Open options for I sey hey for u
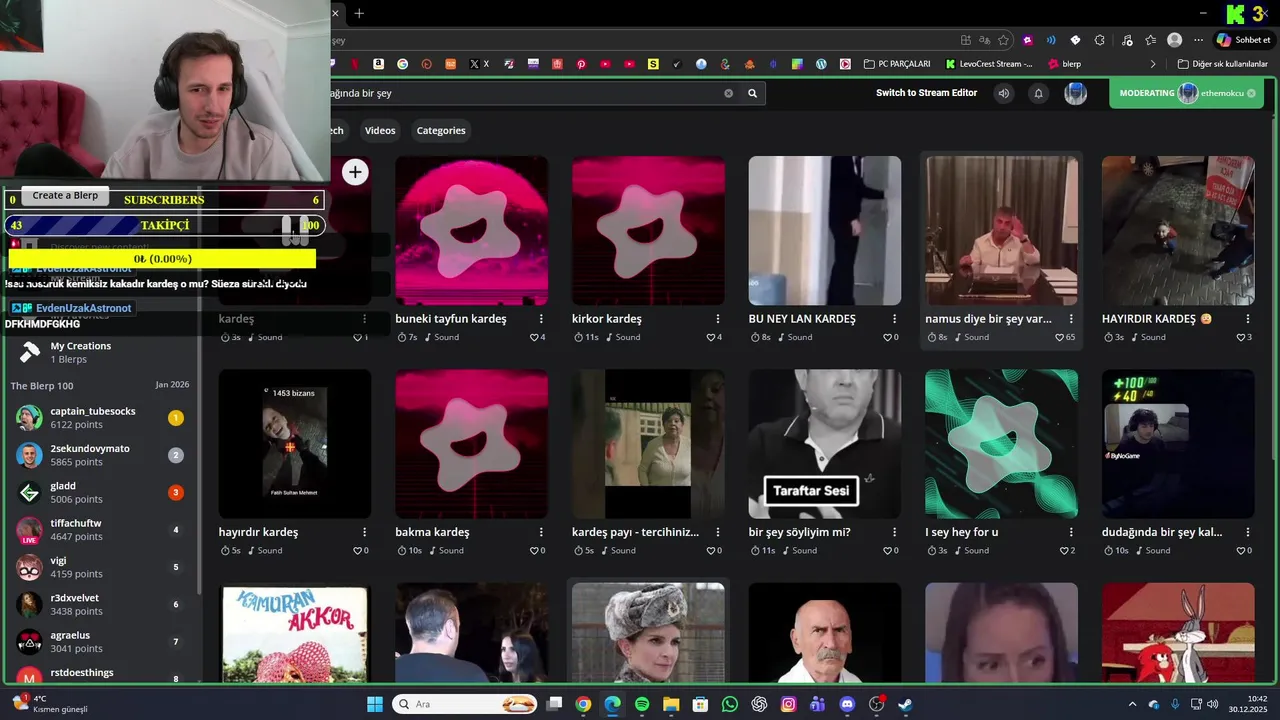Image resolution: width=1280 pixels, height=720 pixels. coord(1071,532)
